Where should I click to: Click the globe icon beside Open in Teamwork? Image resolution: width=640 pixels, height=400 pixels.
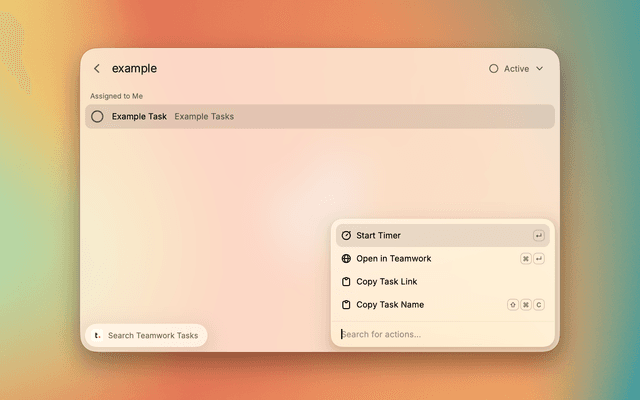346,258
